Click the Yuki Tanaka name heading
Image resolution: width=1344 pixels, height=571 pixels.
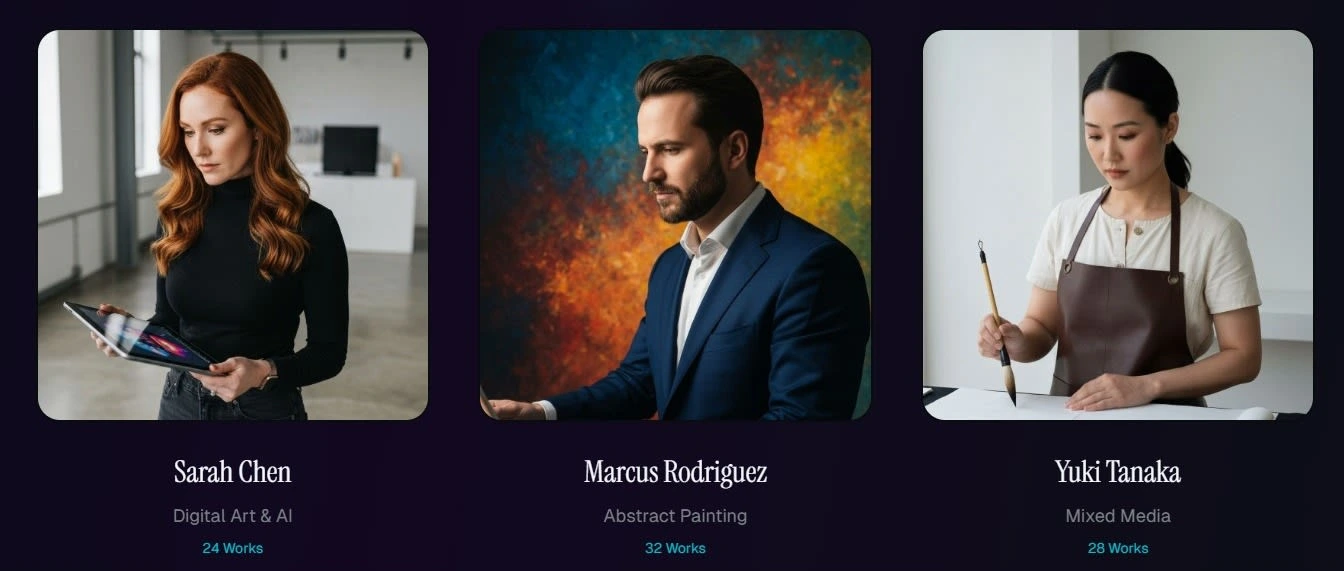(1118, 472)
